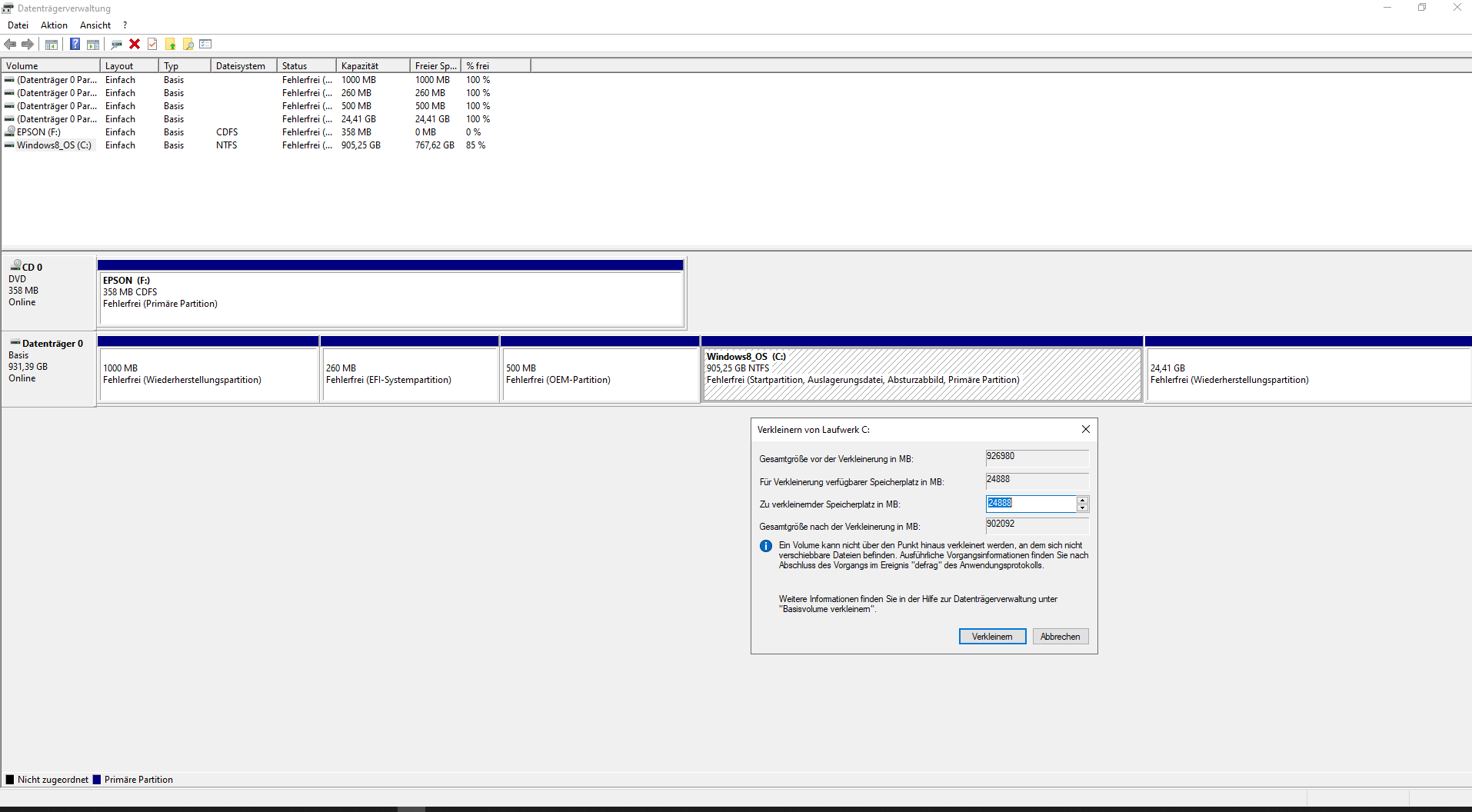Screen dimensions: 1472x812
Task: Click the CD 0 DVD label panel
Action: (x=48, y=293)
